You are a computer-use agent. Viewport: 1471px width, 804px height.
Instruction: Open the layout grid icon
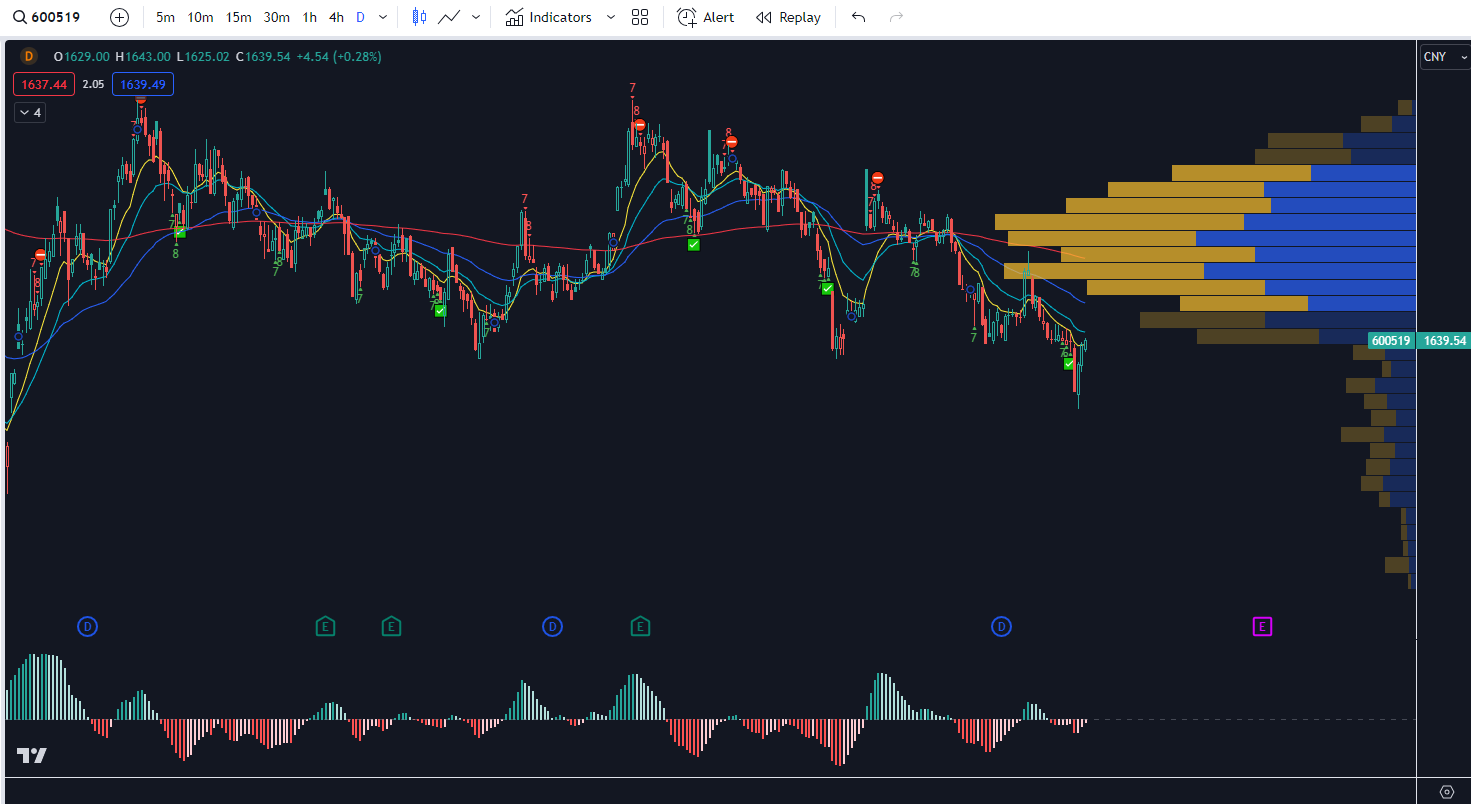pos(640,17)
